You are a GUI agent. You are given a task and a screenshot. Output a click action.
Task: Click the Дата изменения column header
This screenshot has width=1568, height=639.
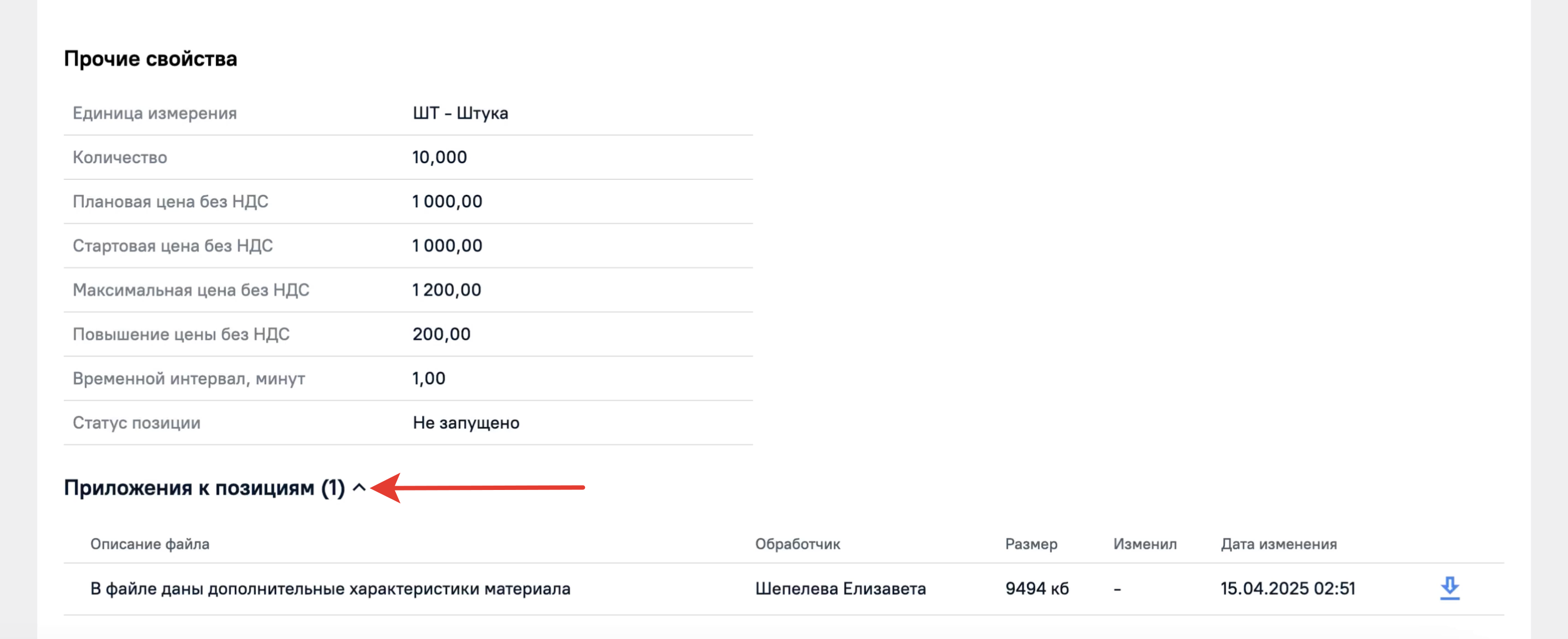coord(1278,544)
